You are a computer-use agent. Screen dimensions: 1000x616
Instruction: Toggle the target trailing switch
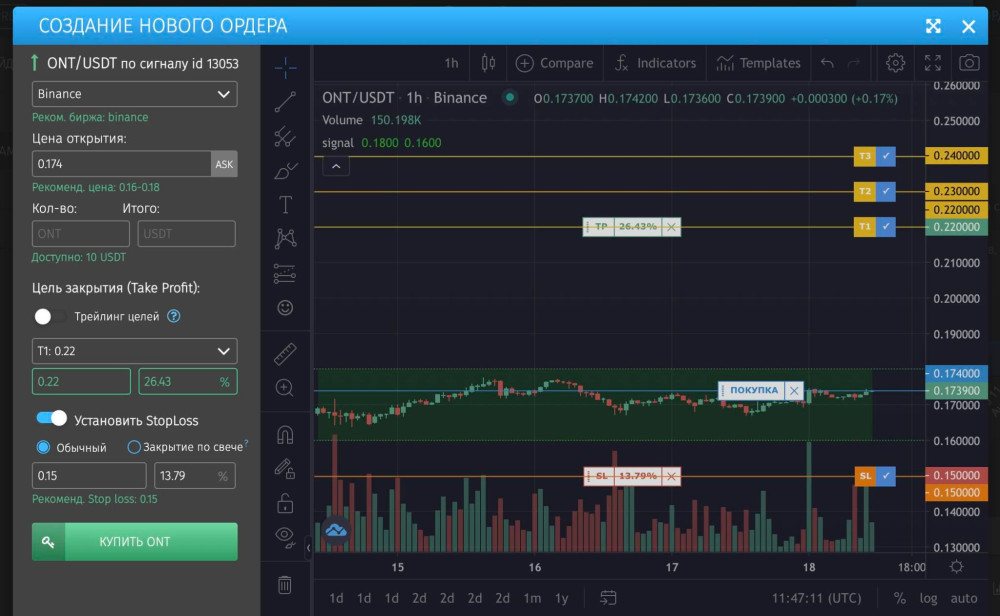pyautogui.click(x=50, y=316)
